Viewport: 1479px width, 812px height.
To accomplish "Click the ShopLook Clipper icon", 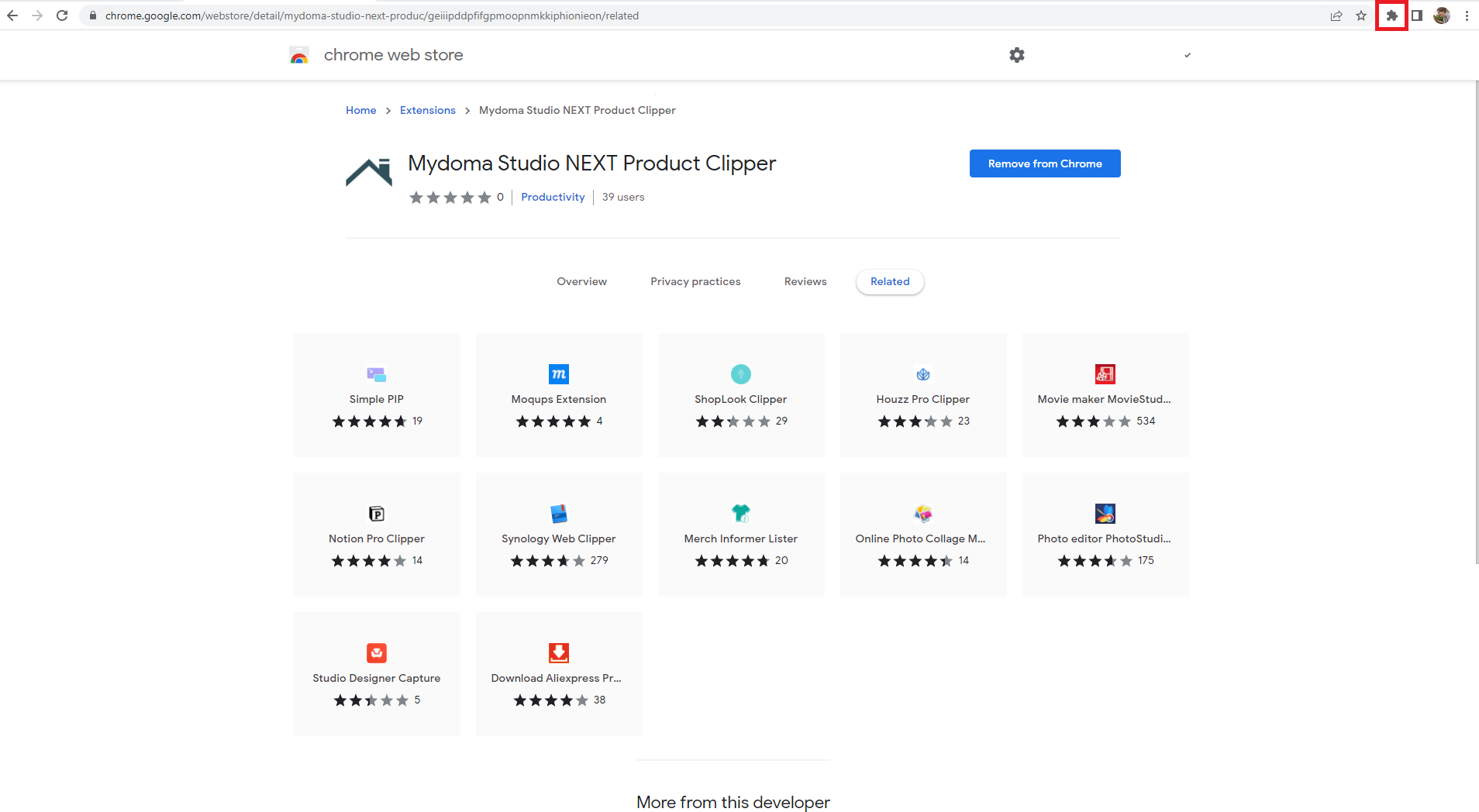I will coord(741,374).
